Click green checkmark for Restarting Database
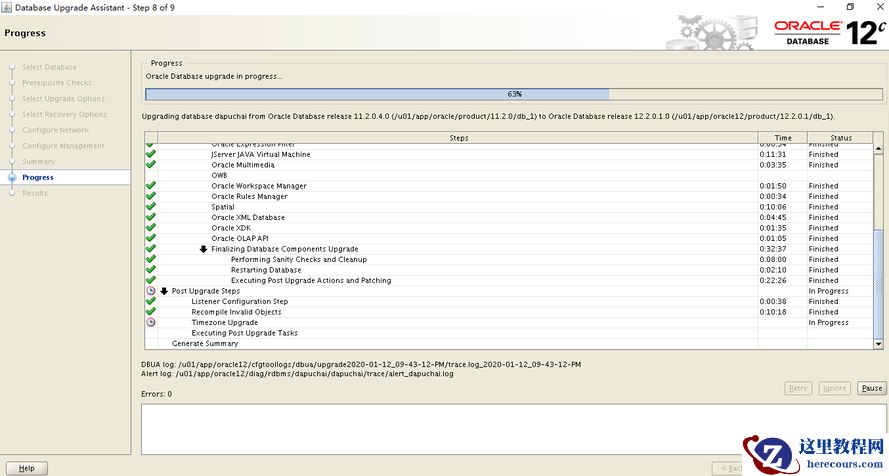Screen dimensions: 889x476 click(x=150, y=269)
